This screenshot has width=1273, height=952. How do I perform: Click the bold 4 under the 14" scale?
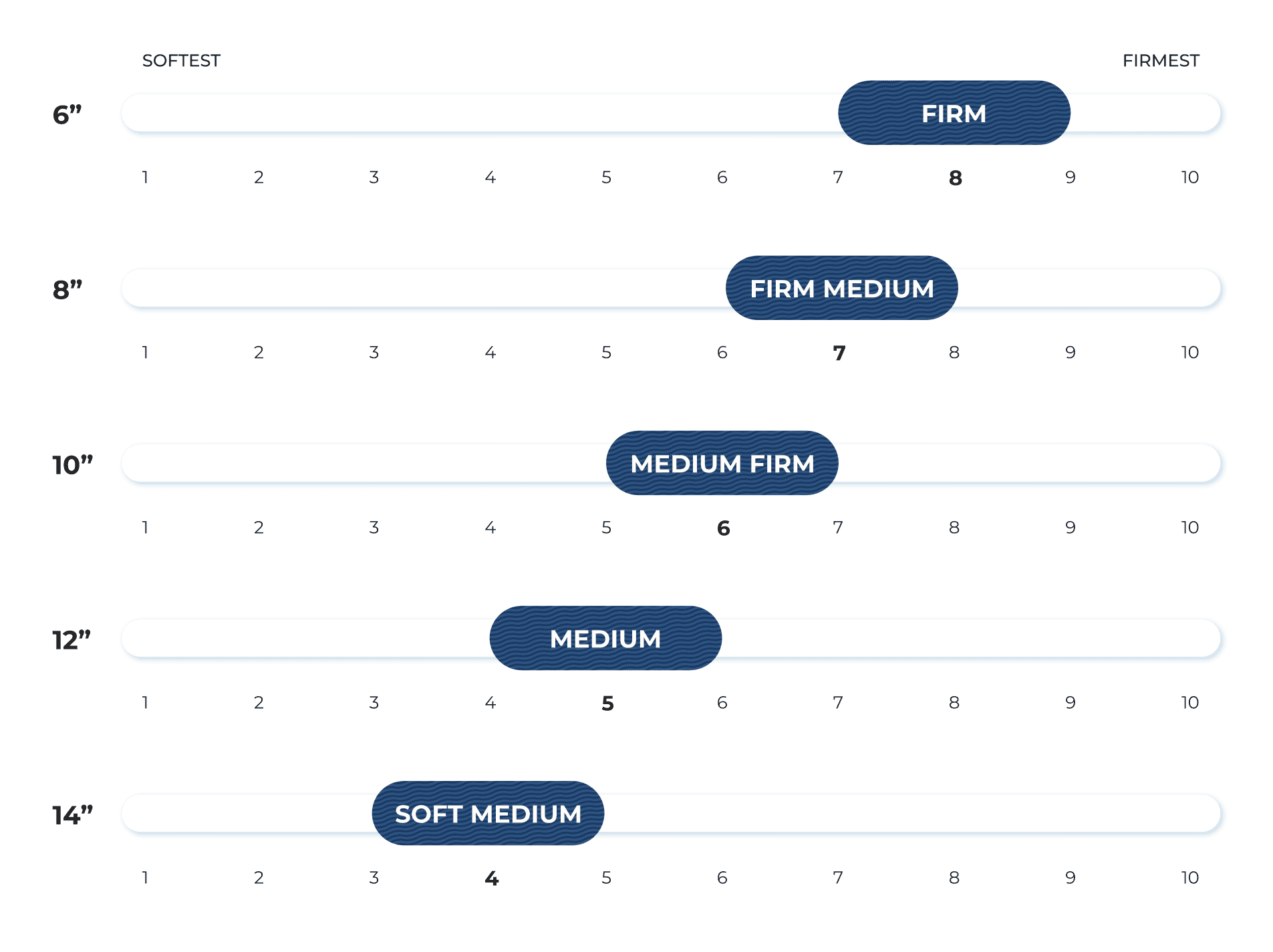[491, 879]
